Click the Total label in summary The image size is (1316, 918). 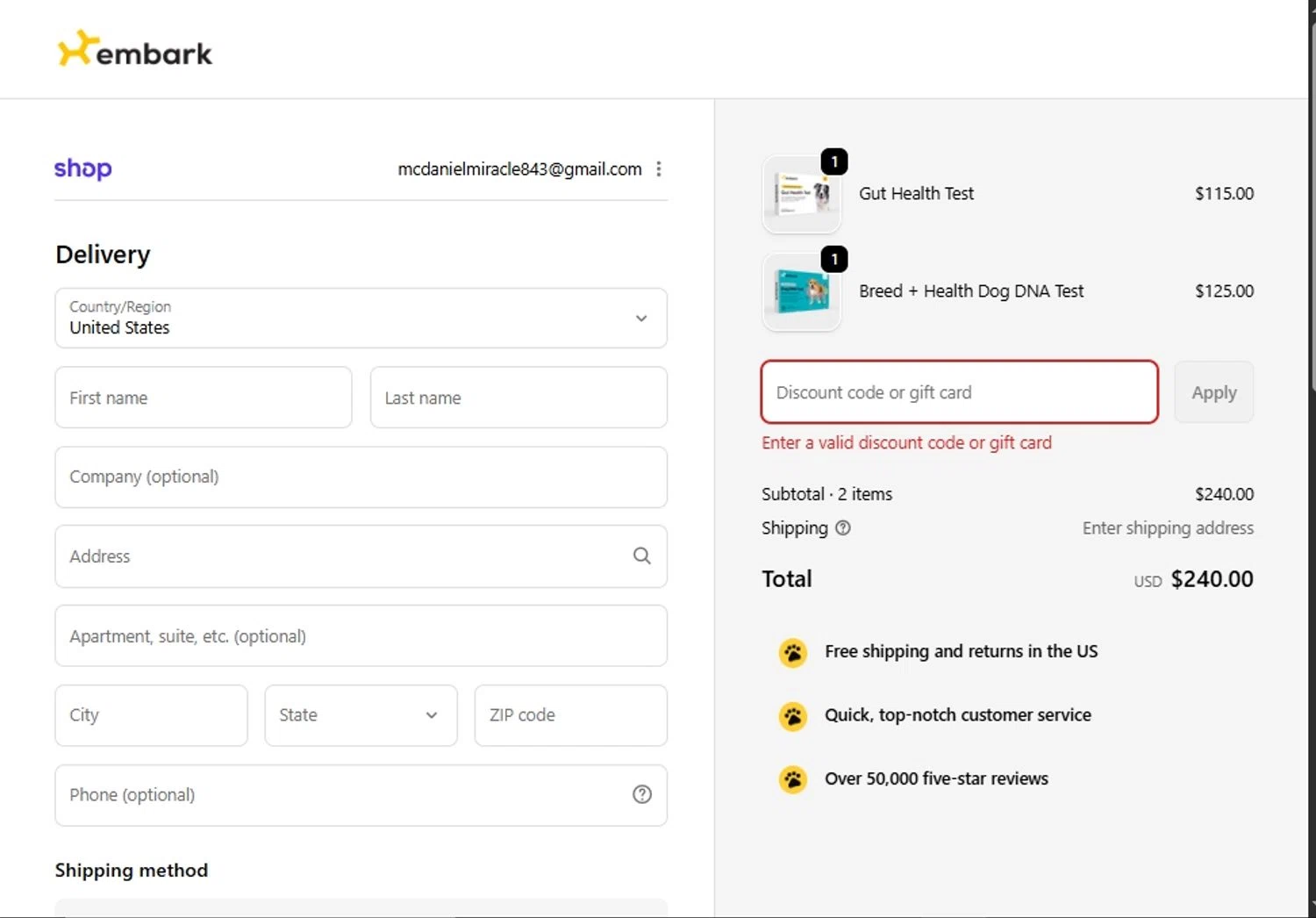pos(787,579)
